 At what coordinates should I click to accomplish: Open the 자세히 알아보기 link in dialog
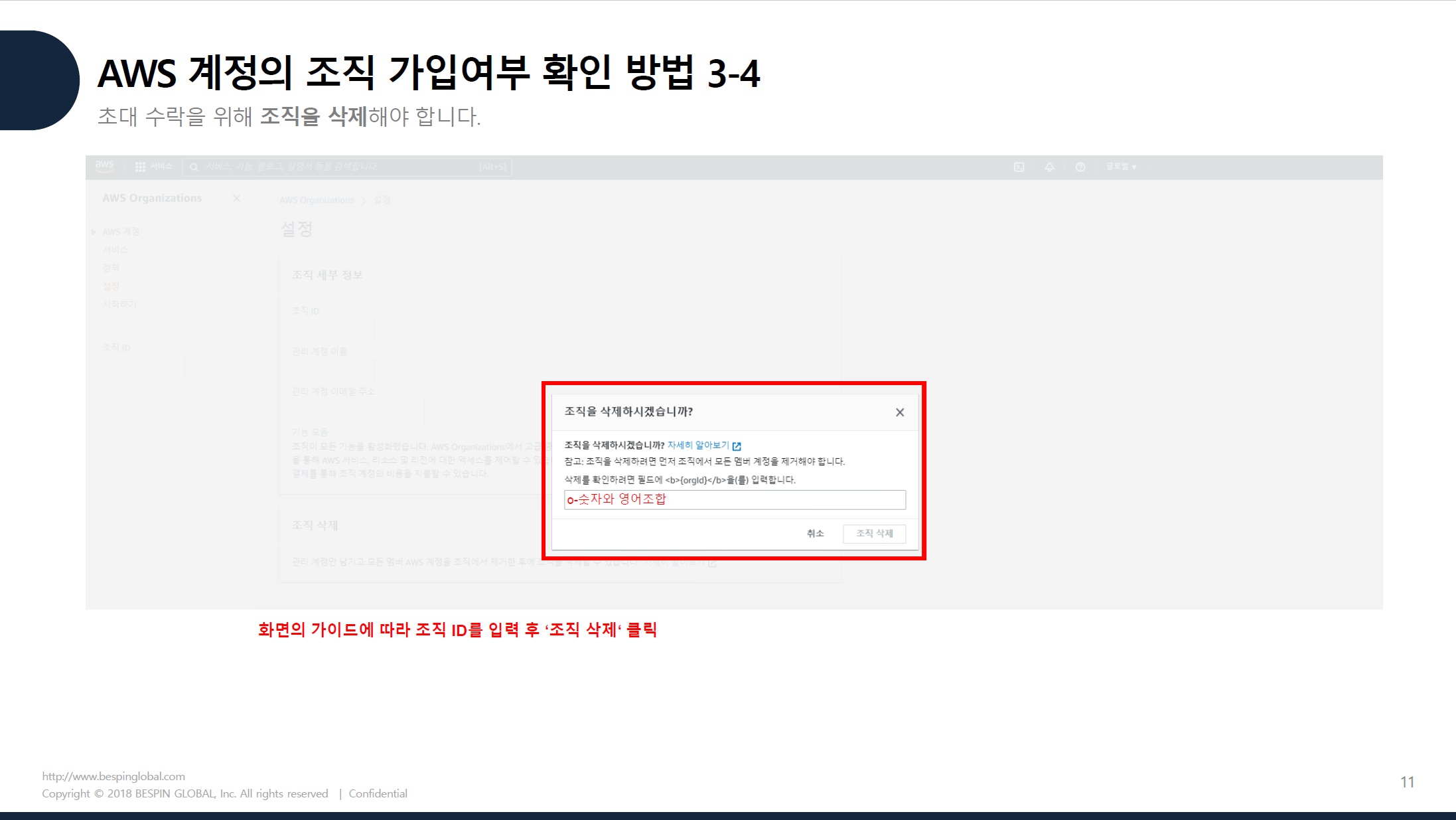point(698,445)
